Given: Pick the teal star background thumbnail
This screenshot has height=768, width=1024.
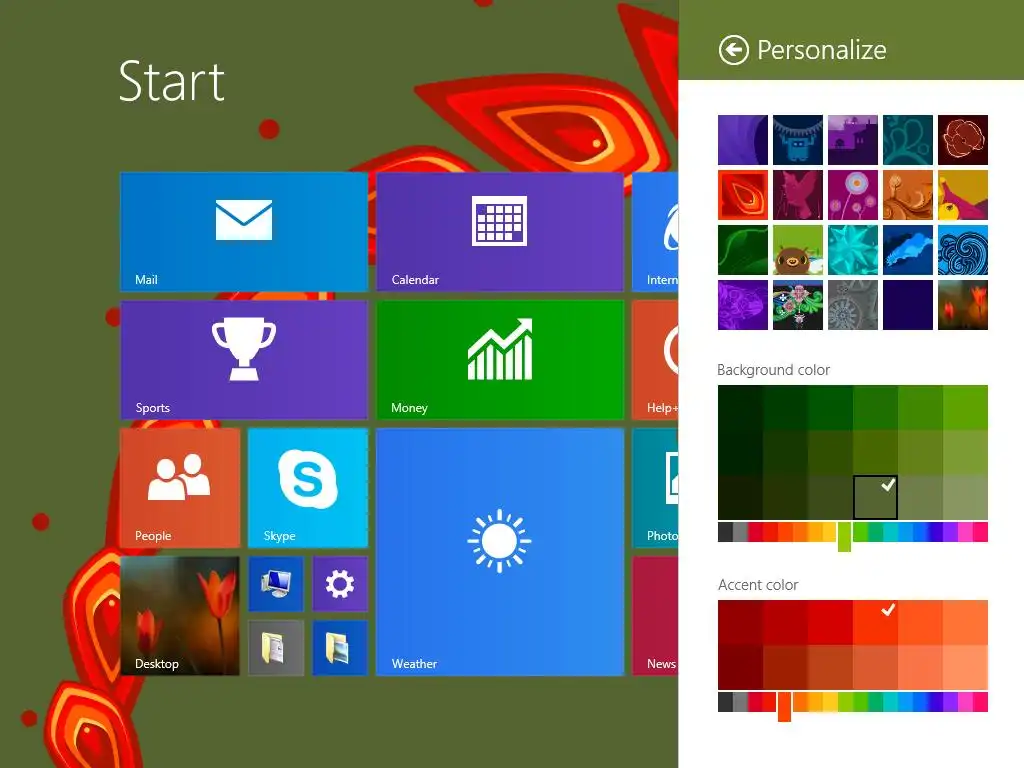Looking at the screenshot, I should (x=853, y=250).
